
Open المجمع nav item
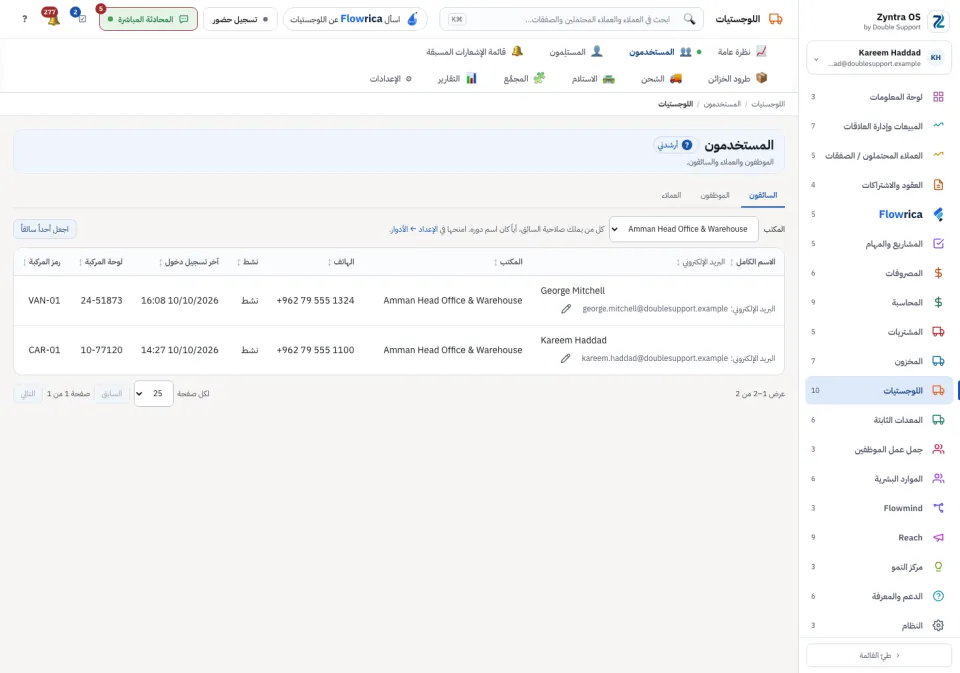click(524, 78)
